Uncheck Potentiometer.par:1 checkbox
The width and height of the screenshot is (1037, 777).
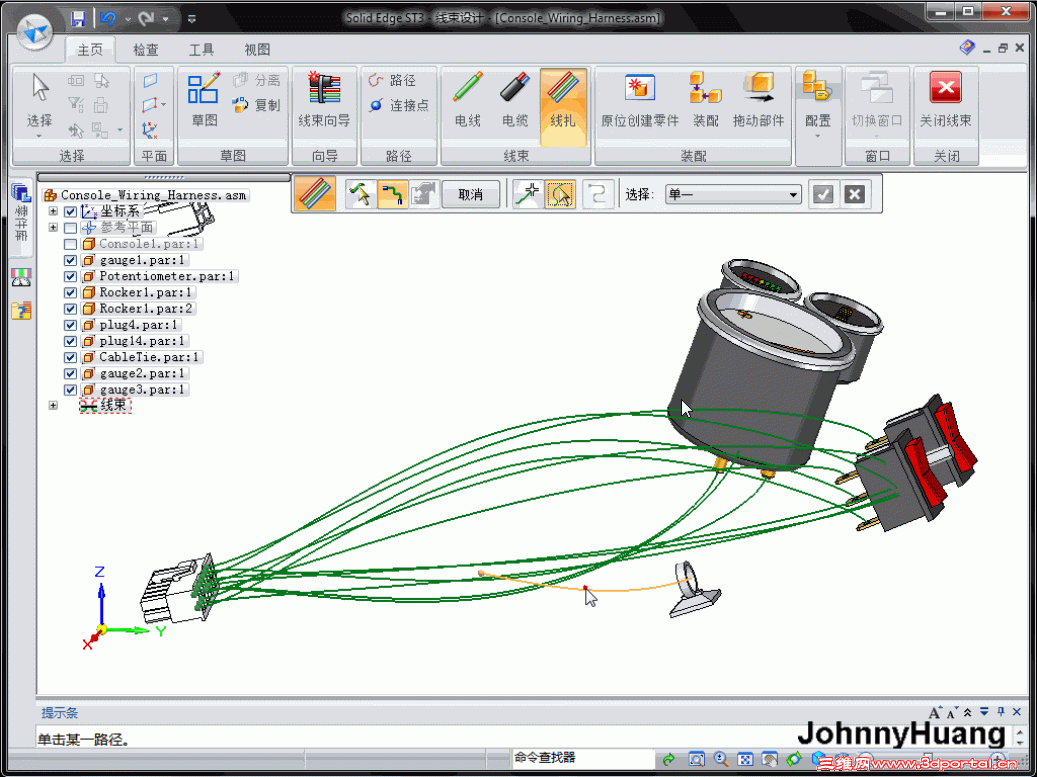click(71, 276)
